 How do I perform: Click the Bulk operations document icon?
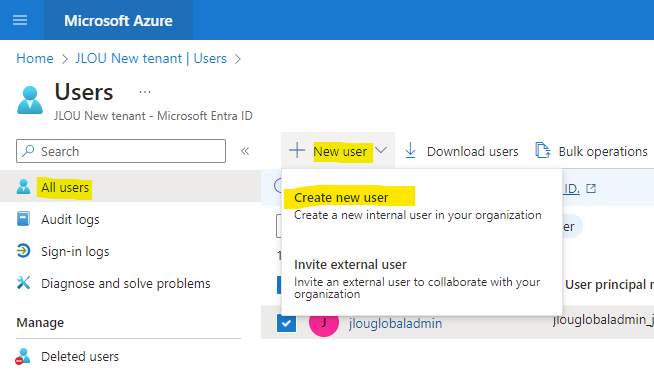(543, 151)
